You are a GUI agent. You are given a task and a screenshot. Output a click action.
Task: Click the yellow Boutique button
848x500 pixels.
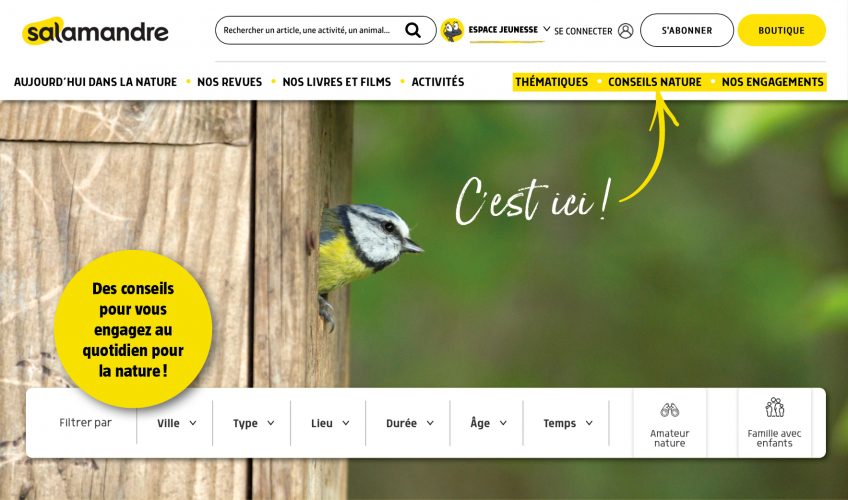(x=781, y=30)
